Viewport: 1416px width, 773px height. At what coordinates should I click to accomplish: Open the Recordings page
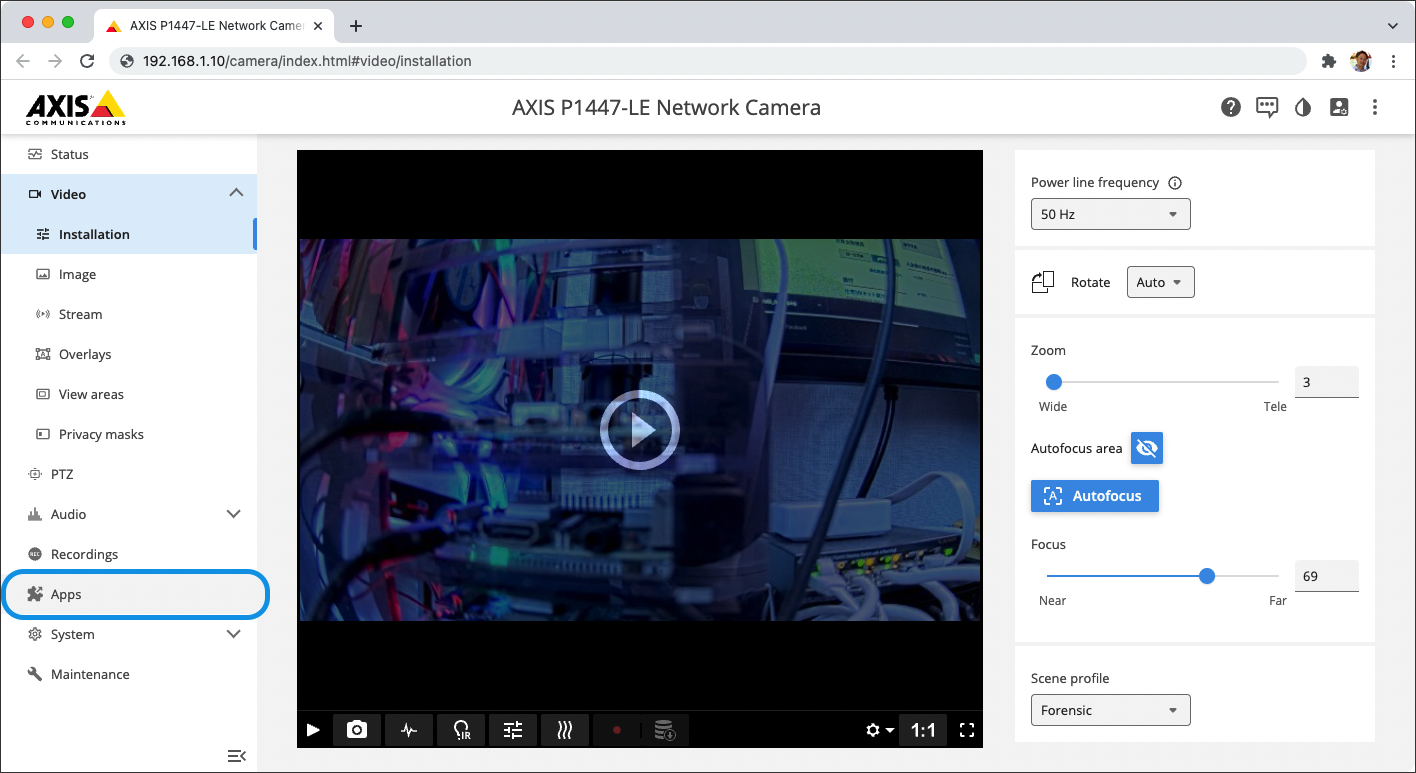click(x=128, y=554)
